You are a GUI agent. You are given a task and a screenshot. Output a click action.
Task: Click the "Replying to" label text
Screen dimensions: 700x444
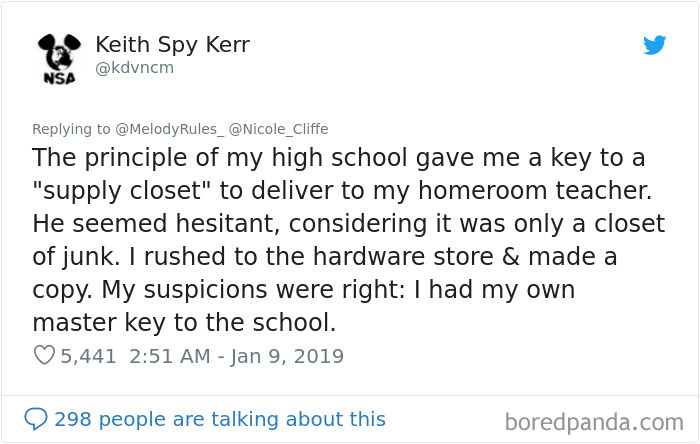click(71, 129)
